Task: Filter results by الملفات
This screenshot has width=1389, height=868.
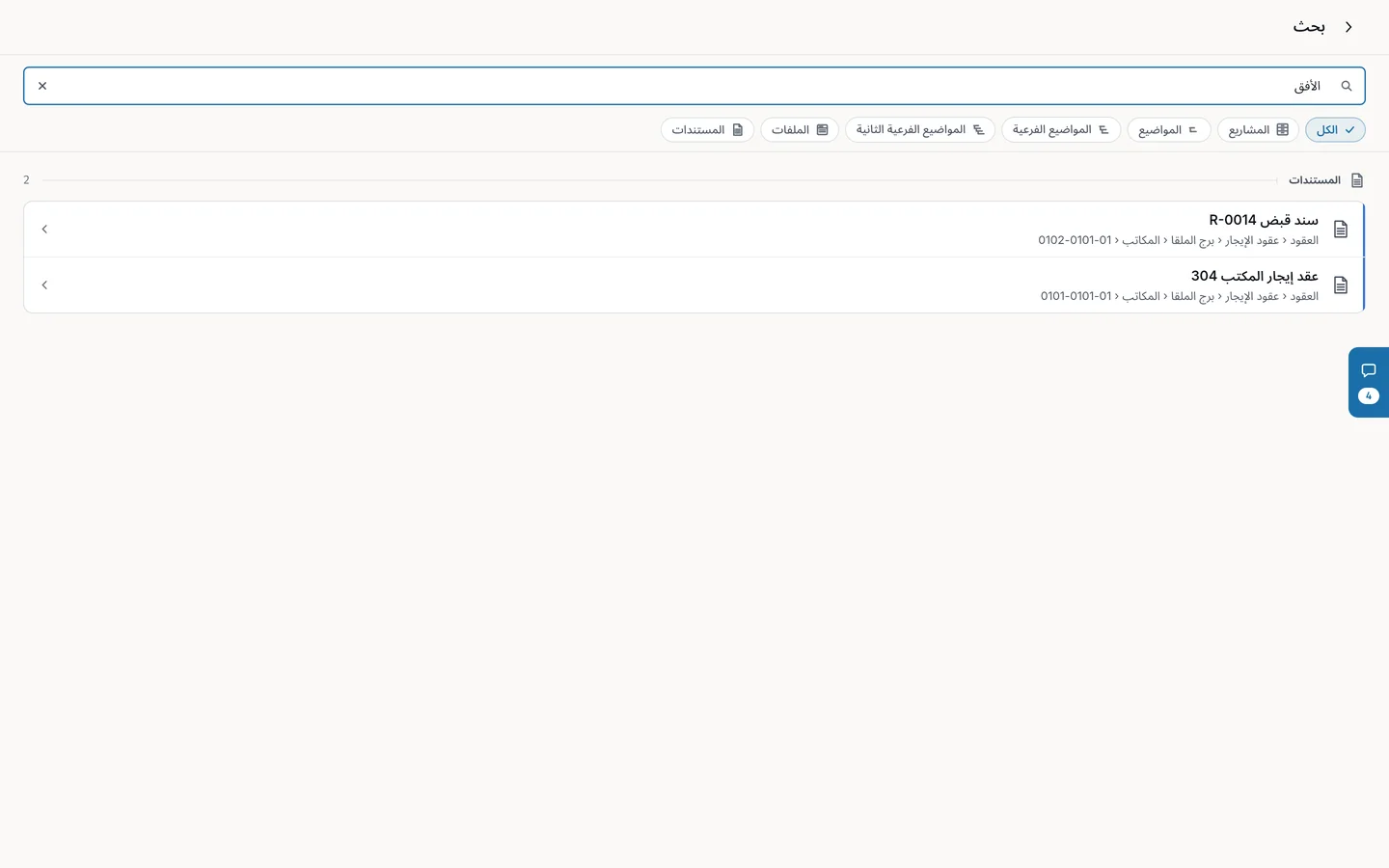Action: 800,130
